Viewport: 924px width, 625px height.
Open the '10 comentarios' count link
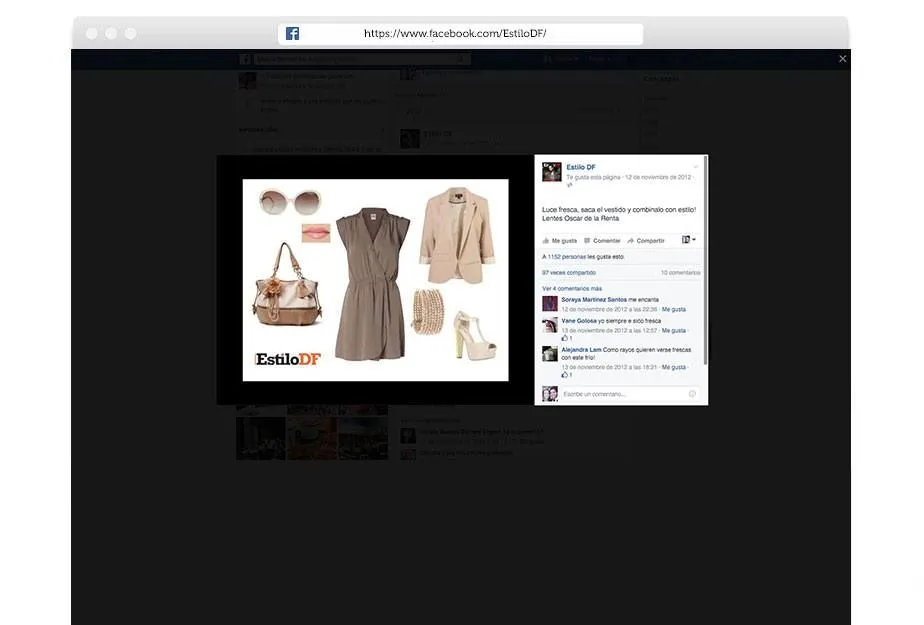(681, 273)
